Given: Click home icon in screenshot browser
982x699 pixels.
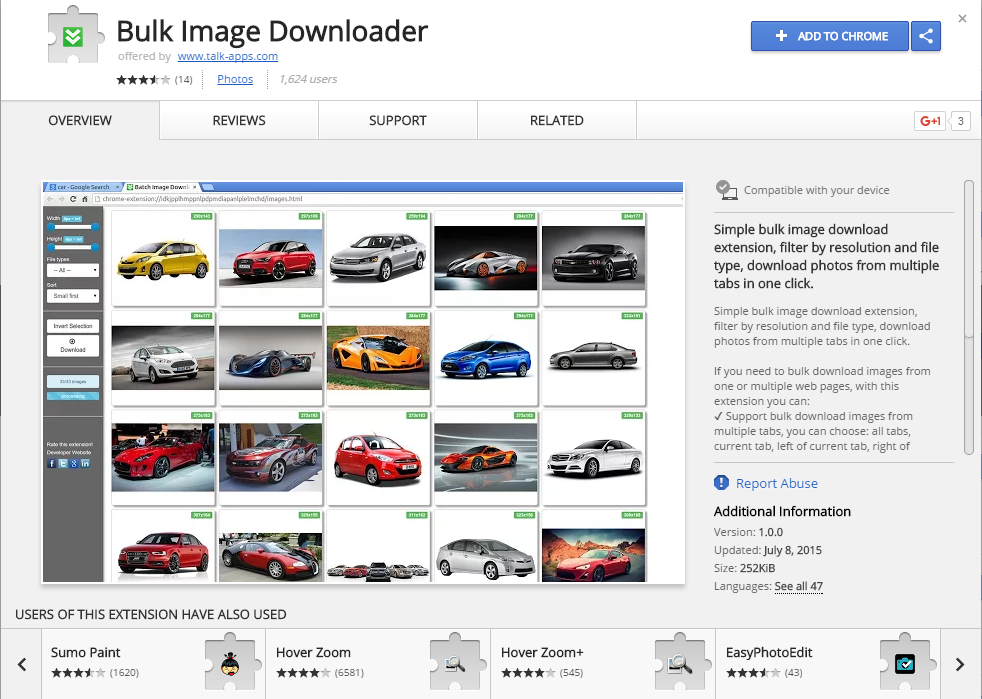Looking at the screenshot, I should click(85, 199).
